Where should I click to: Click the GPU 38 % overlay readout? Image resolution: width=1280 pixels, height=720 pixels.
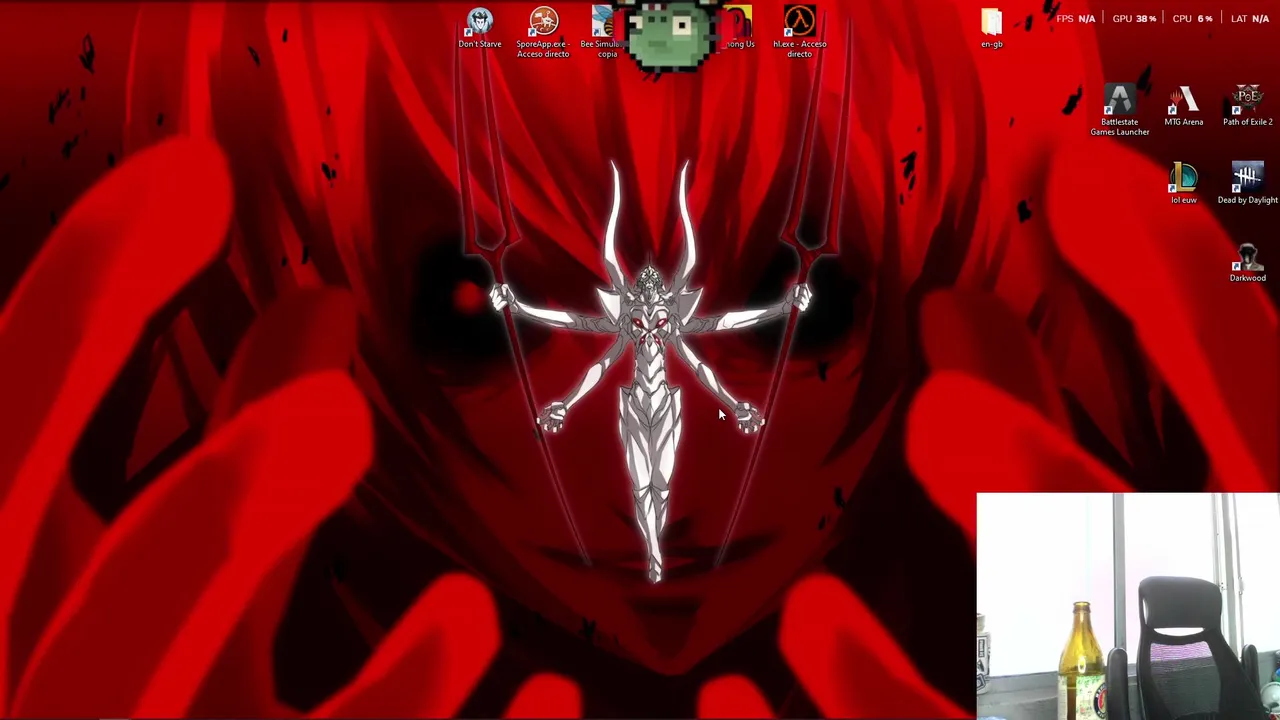[x=1134, y=18]
